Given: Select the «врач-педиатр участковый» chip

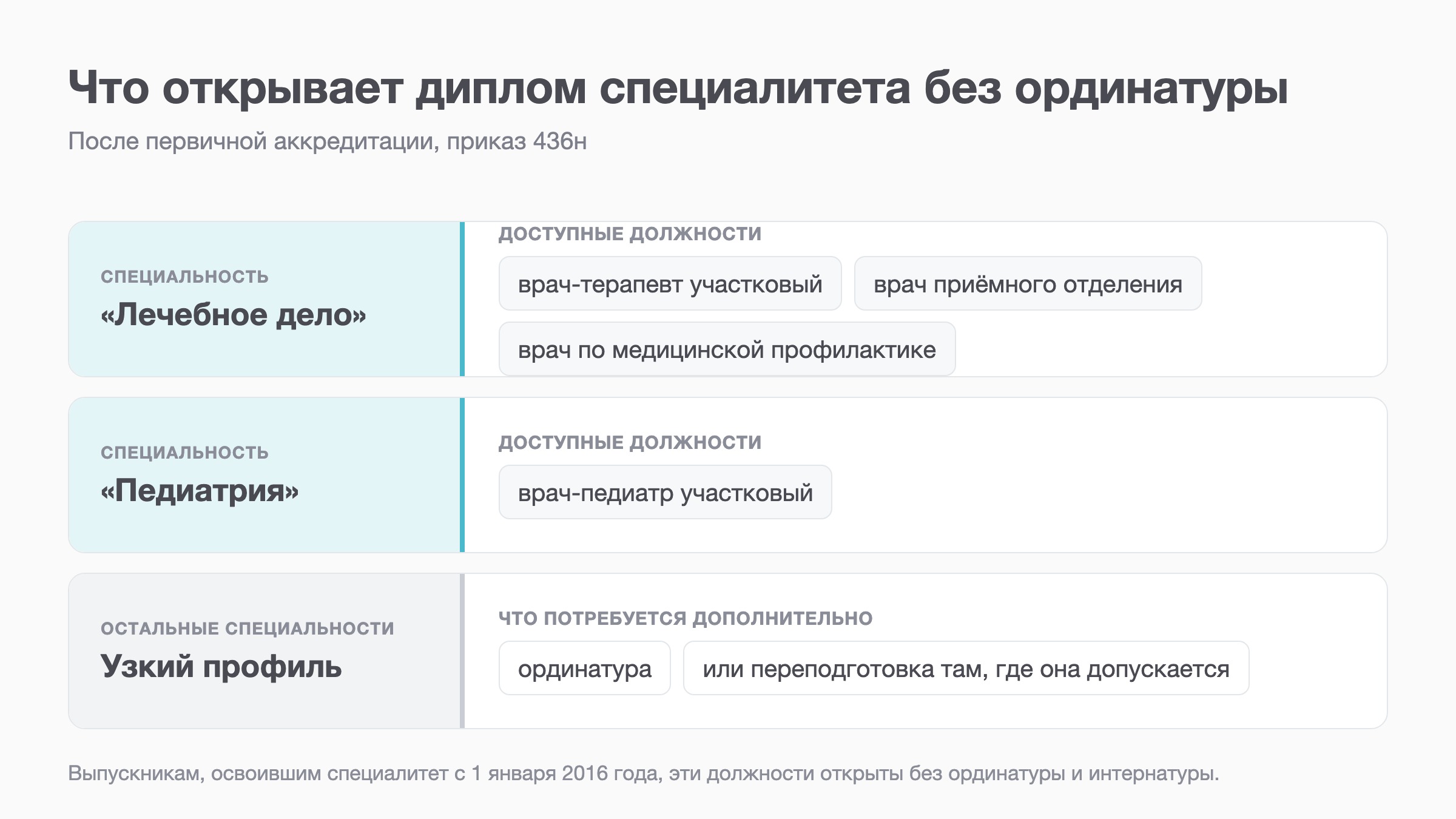Looking at the screenshot, I should [665, 492].
